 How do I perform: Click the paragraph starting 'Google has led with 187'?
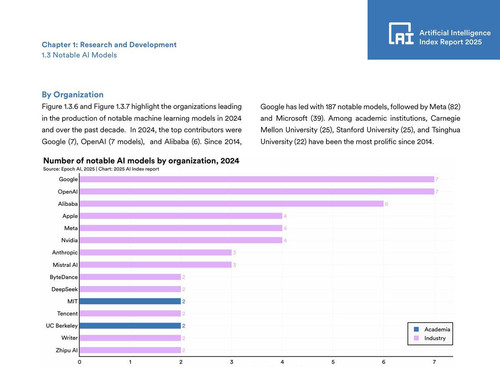[360, 124]
